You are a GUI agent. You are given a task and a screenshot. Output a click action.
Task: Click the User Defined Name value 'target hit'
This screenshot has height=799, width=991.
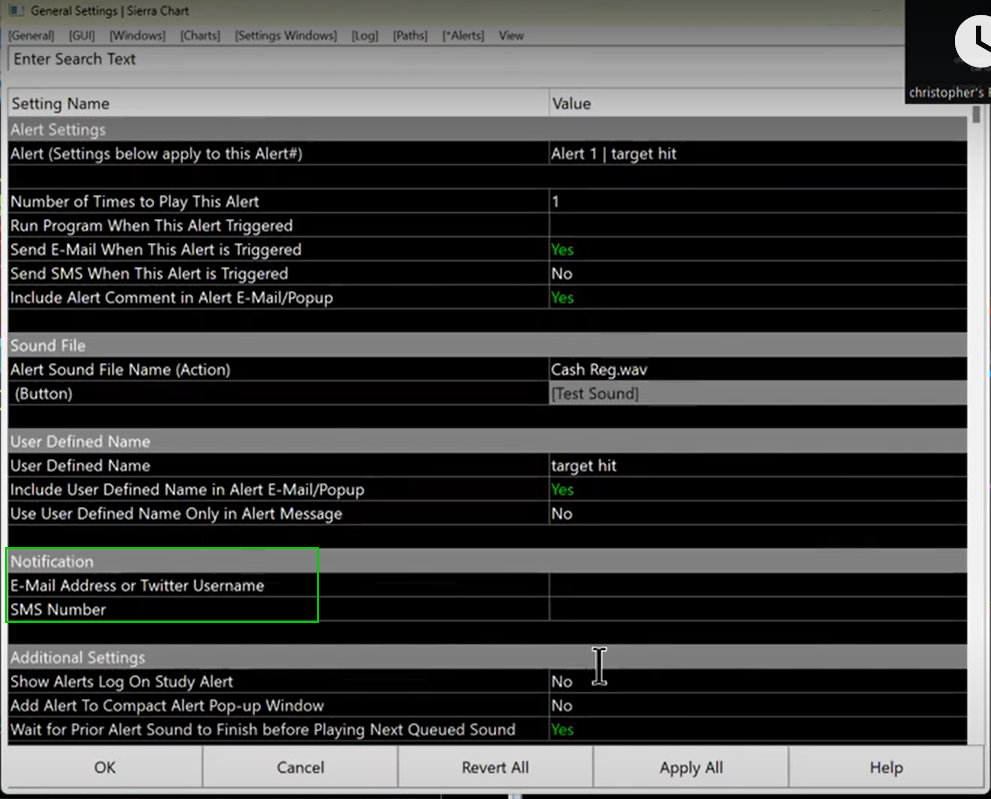[758, 466]
